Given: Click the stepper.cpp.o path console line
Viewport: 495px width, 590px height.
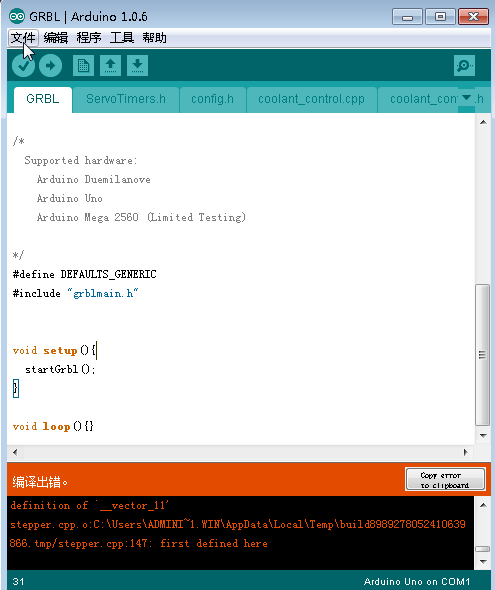Looking at the screenshot, I should 238,525.
